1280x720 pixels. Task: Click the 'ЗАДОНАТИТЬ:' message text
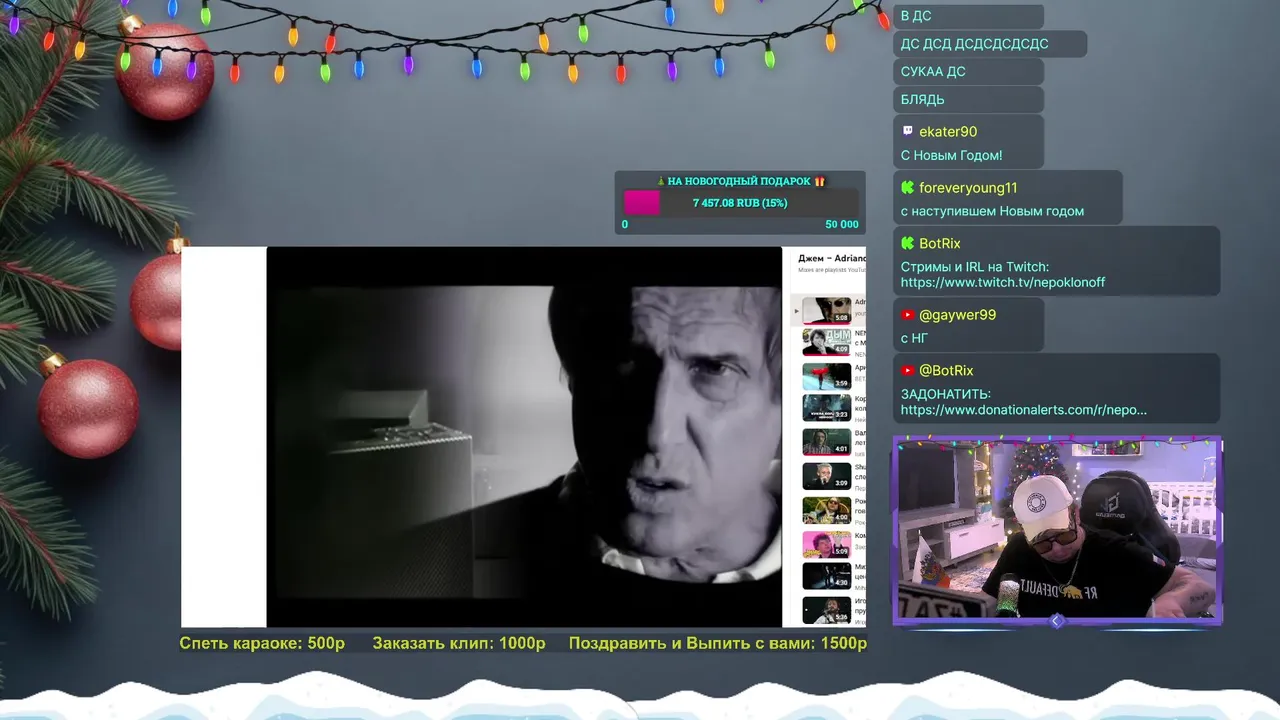(x=946, y=394)
